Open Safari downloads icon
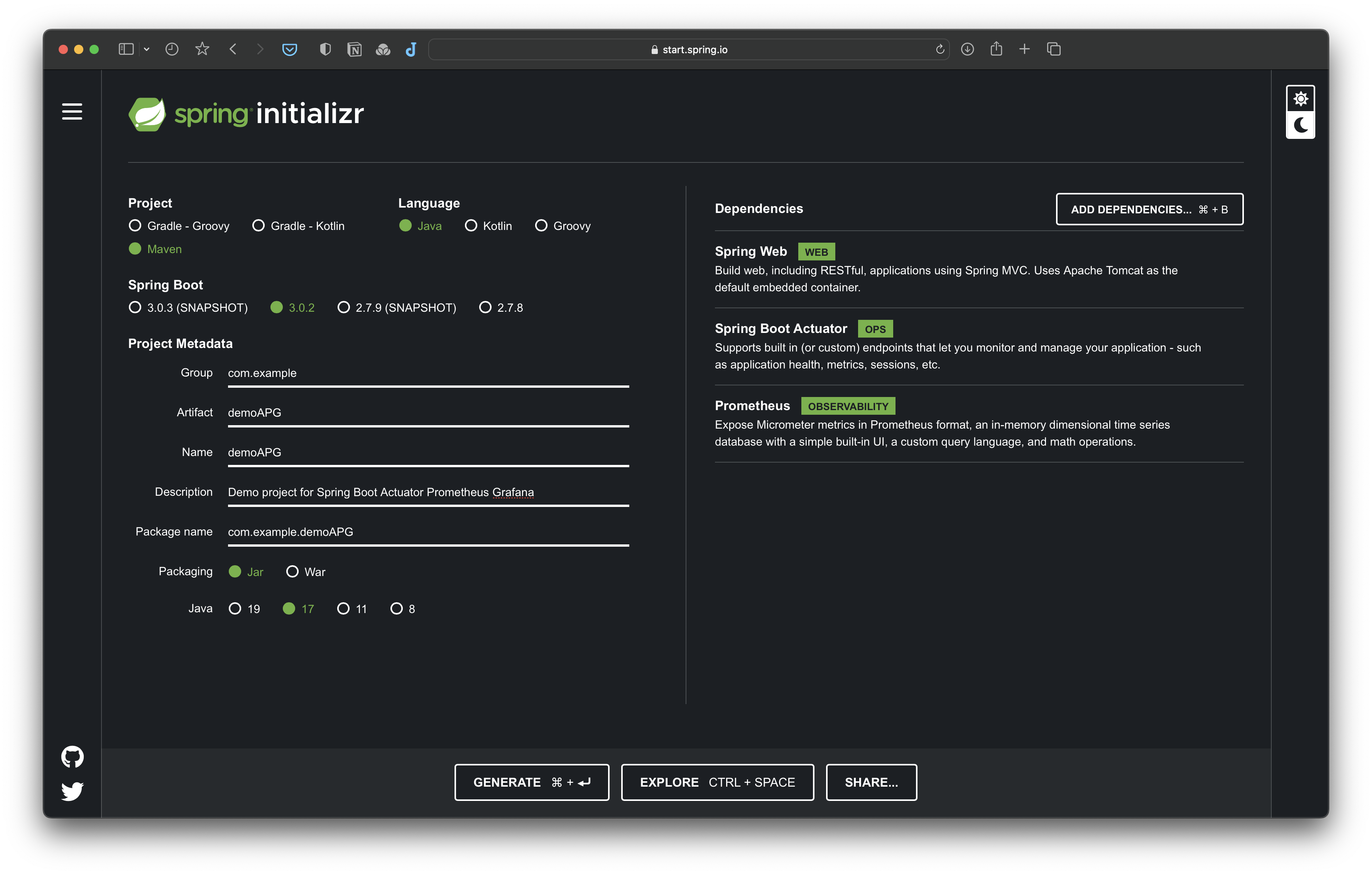The image size is (1372, 875). 968,49
